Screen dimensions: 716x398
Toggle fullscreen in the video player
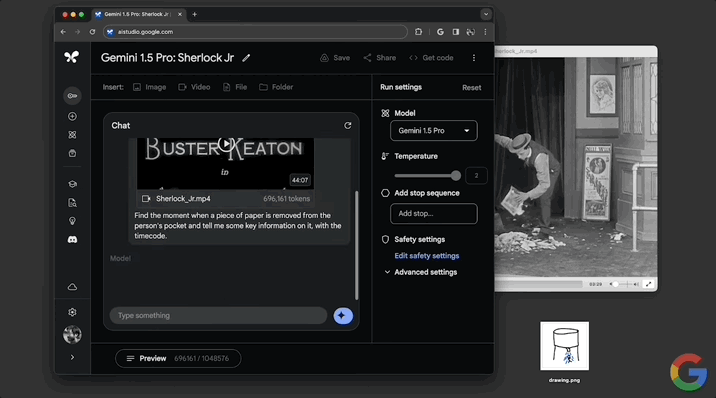coord(648,284)
